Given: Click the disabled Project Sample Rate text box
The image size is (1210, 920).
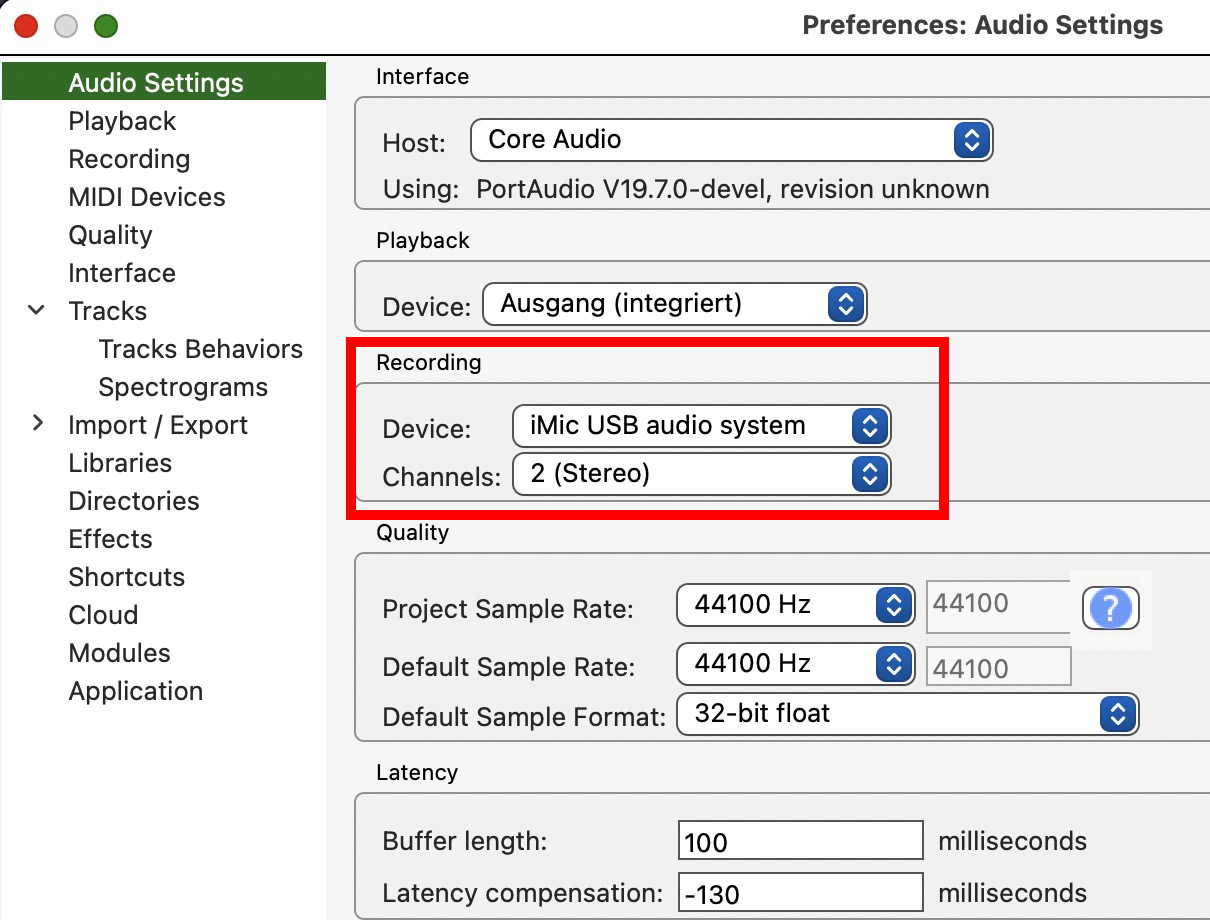Looking at the screenshot, I should [998, 606].
